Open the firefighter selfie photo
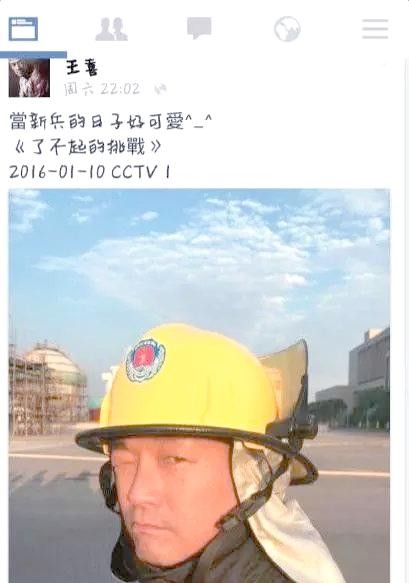Image resolution: width=409 pixels, height=583 pixels. (x=199, y=386)
